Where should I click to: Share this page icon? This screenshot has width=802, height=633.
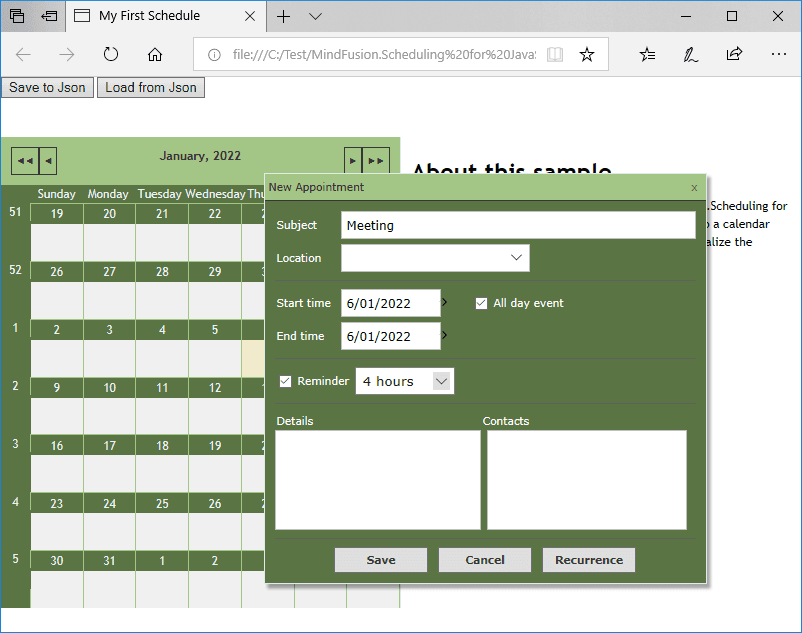[734, 54]
